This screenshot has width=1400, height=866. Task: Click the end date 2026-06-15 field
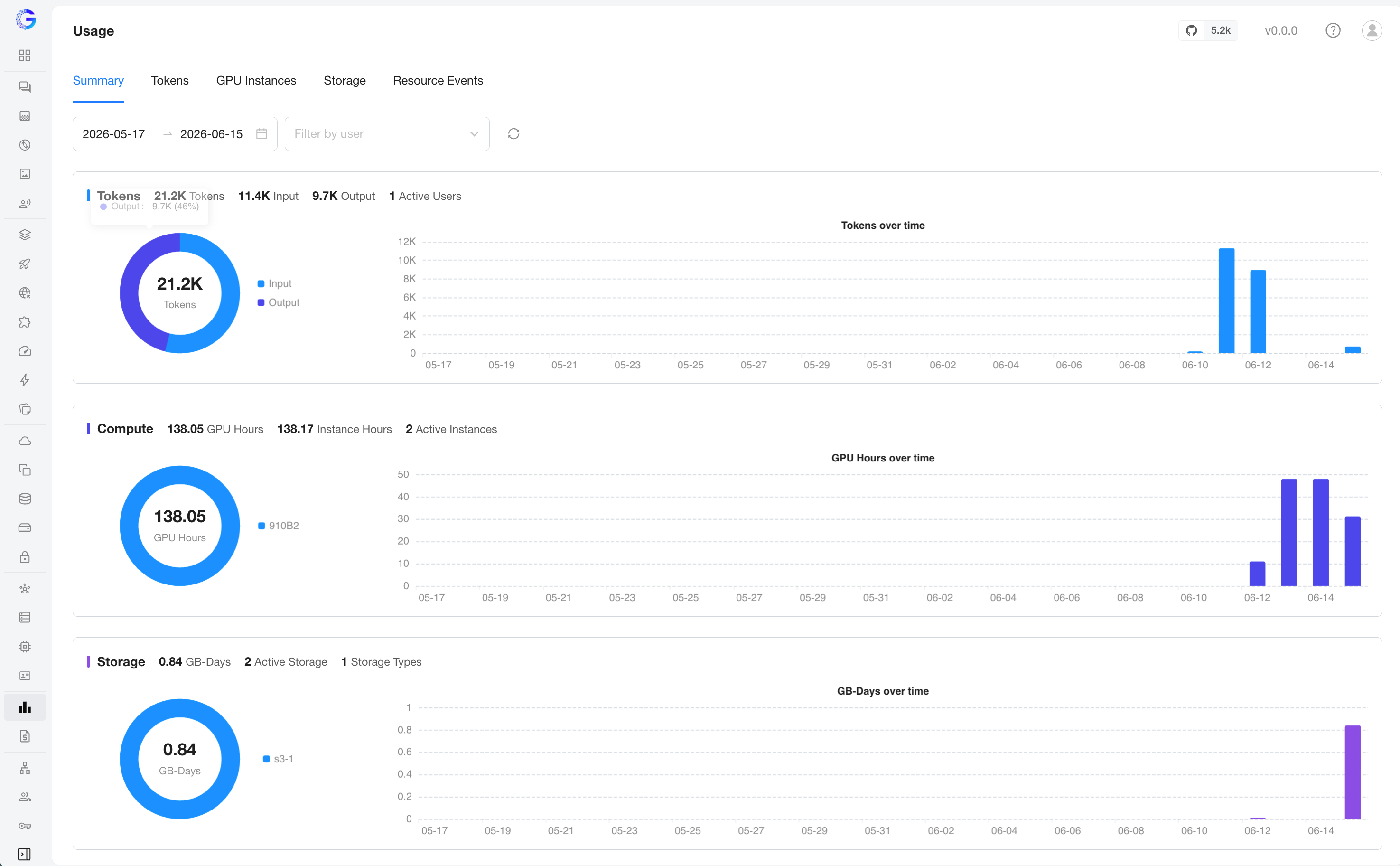click(x=211, y=134)
